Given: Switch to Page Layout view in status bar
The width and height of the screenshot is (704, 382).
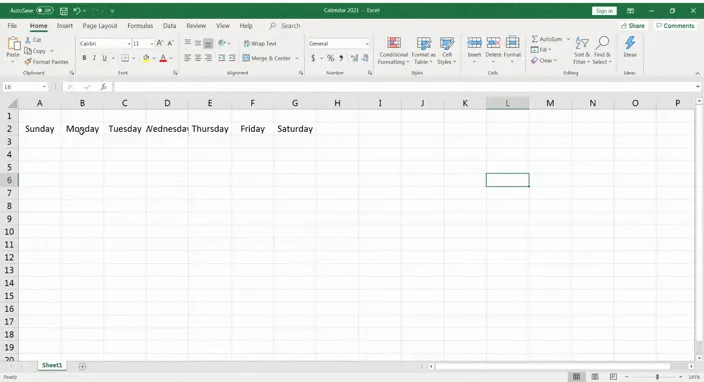Looking at the screenshot, I should click(x=595, y=377).
